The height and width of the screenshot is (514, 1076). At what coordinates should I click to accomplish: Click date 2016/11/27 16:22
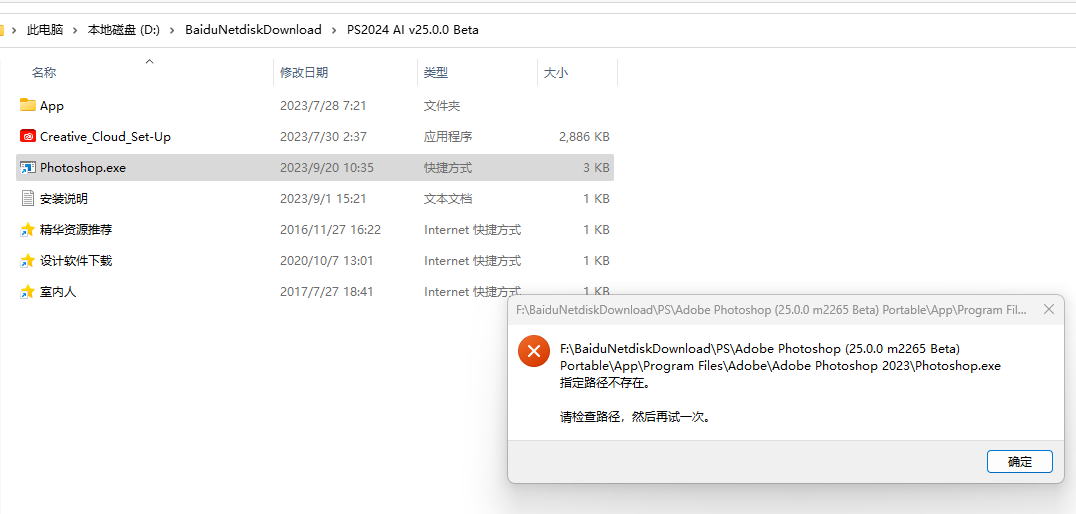(x=330, y=230)
